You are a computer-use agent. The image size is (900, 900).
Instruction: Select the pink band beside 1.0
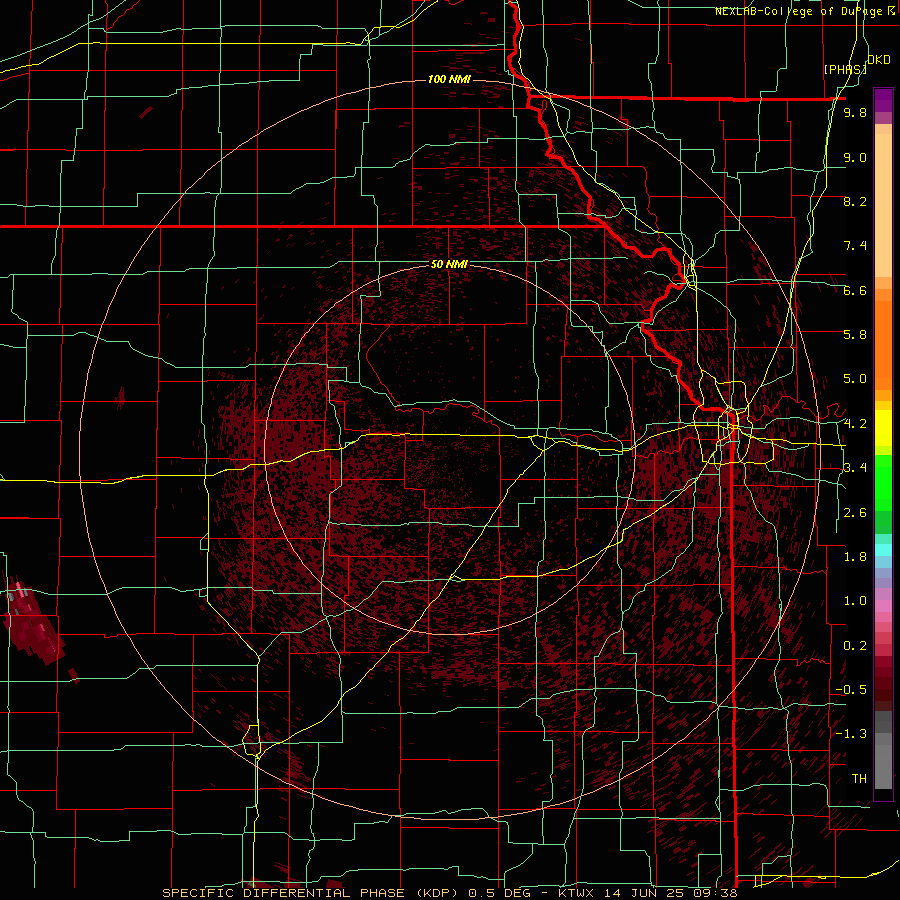point(883,605)
